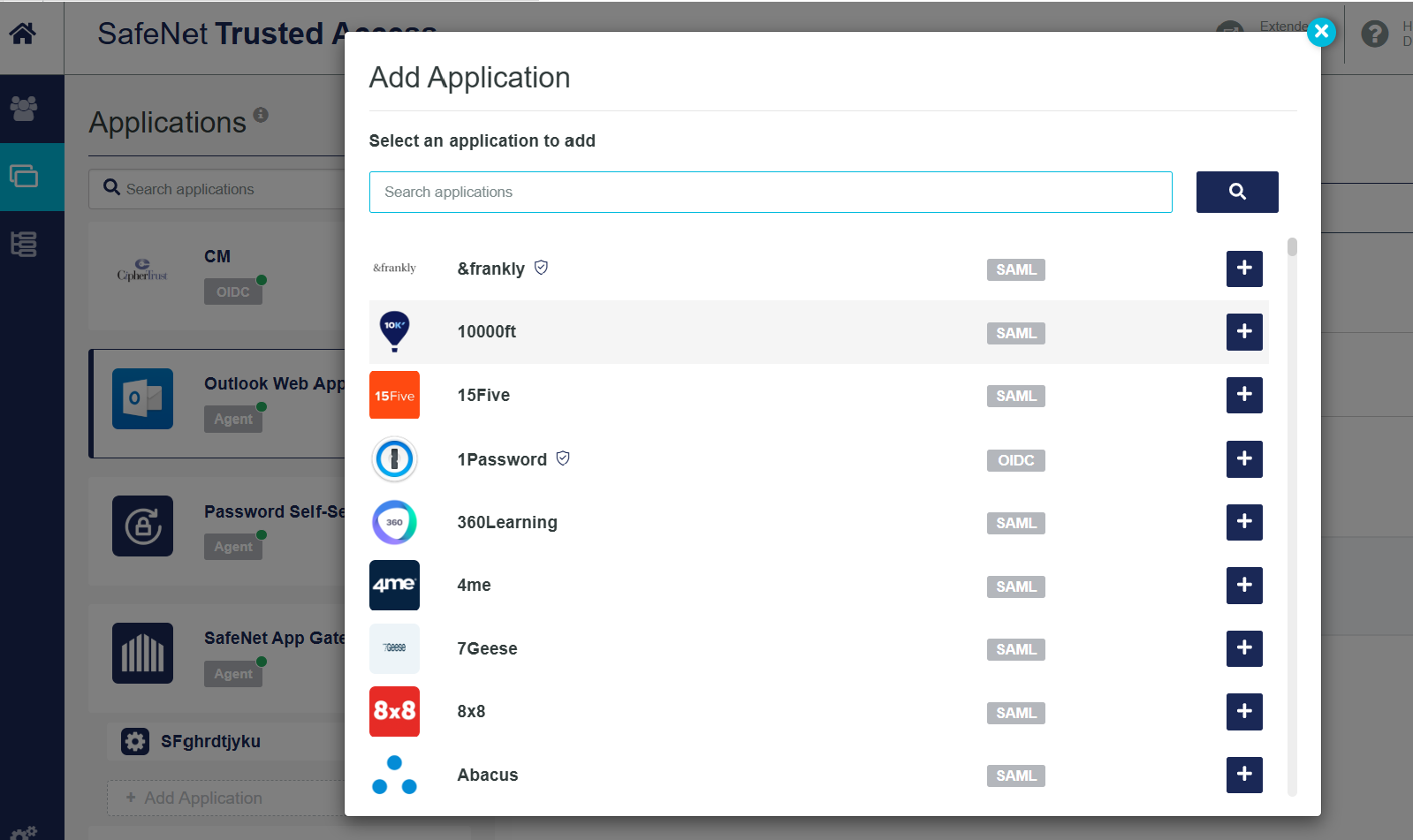Click the verified shield icon next to &frankly

coord(542,268)
